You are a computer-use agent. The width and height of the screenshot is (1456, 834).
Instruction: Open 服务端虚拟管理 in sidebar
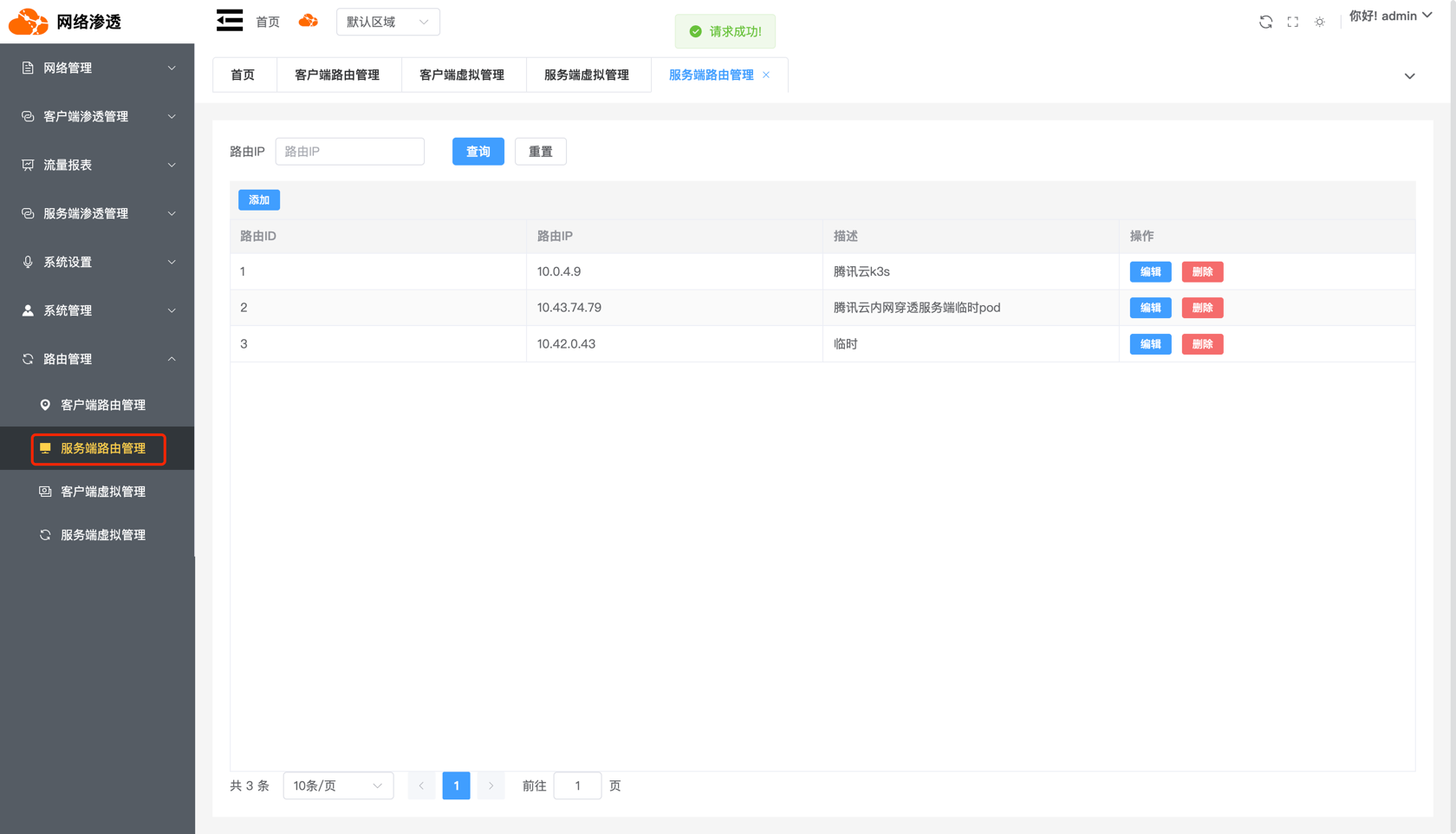pyautogui.click(x=102, y=535)
